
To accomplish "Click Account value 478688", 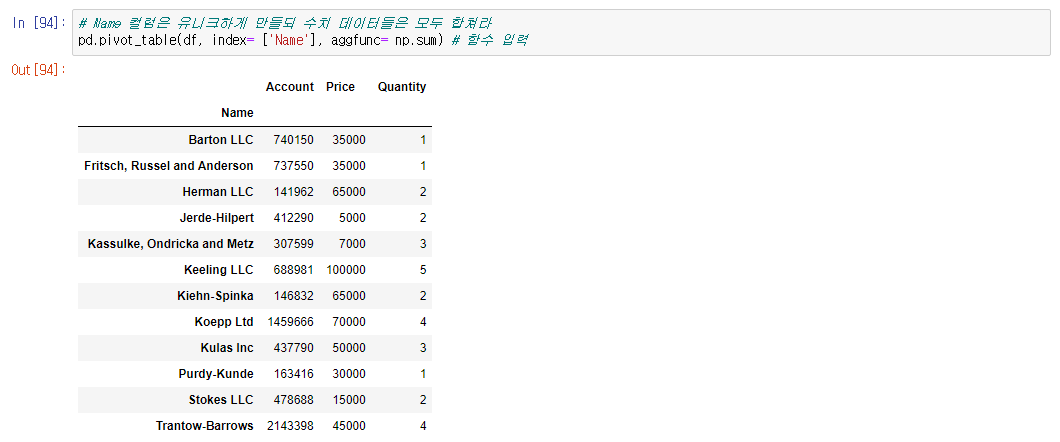I will [x=293, y=399].
